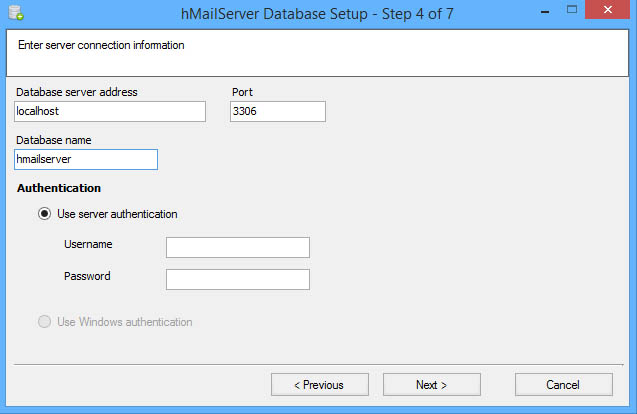Cancel the database setup wizard
This screenshot has height=414, width=637.
click(x=563, y=384)
